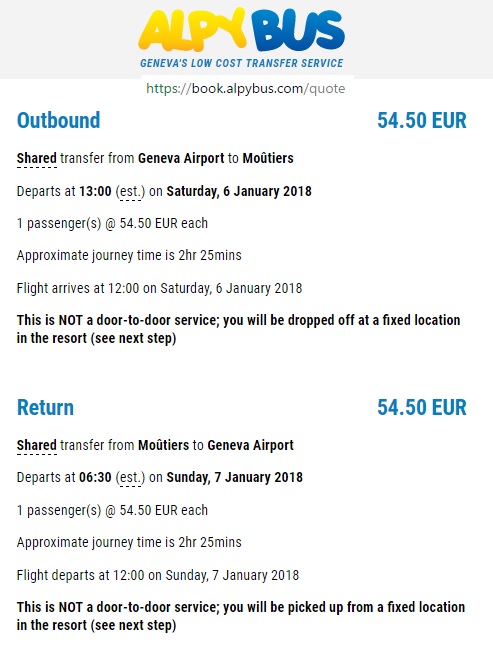Click the picked up fixed location notice

click(241, 616)
